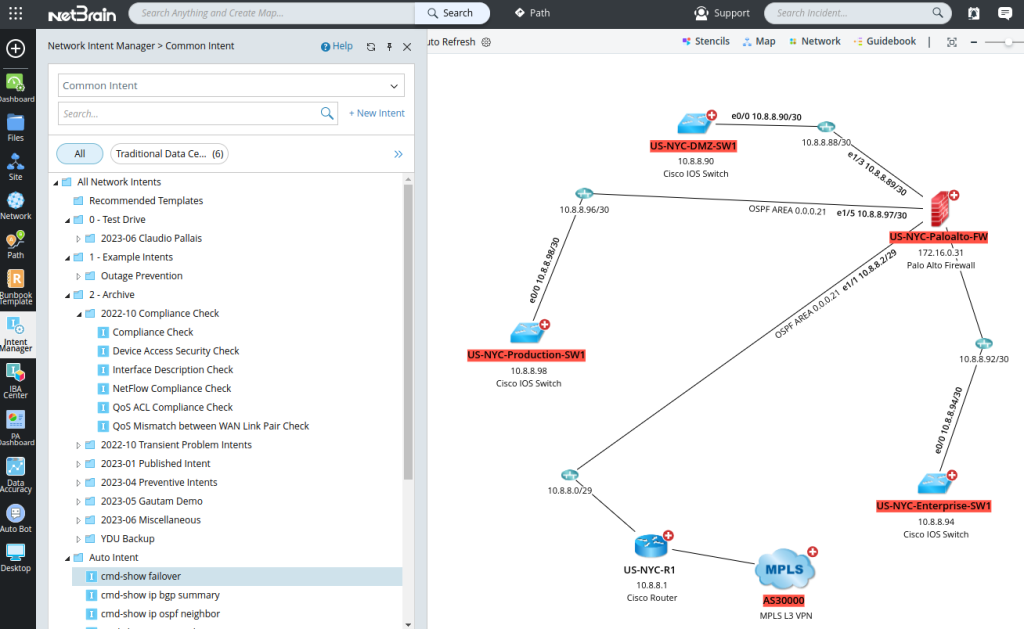Collapse the Auto Intent folder

click(x=67, y=558)
